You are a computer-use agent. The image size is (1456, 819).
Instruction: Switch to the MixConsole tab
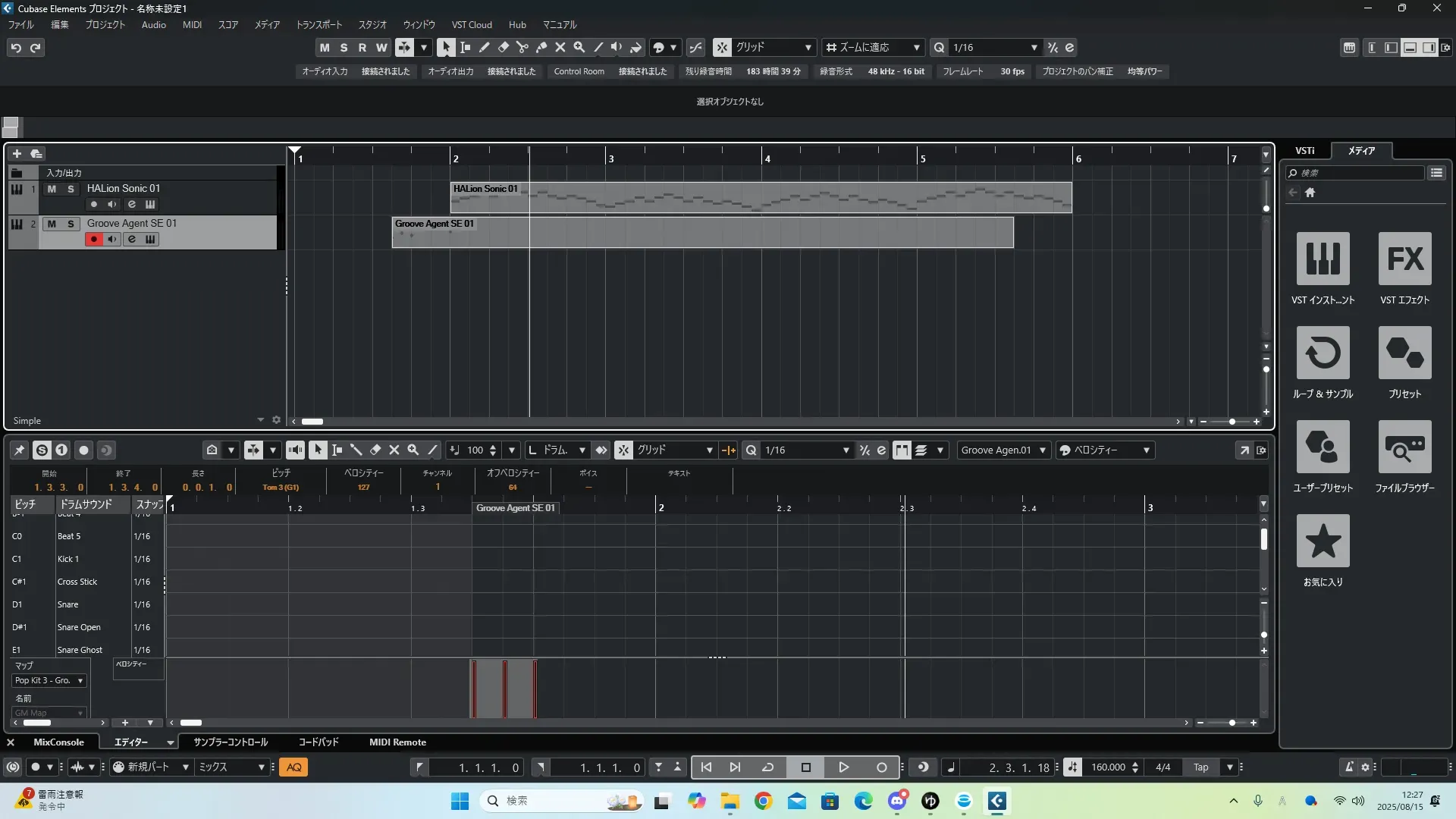pos(58,742)
